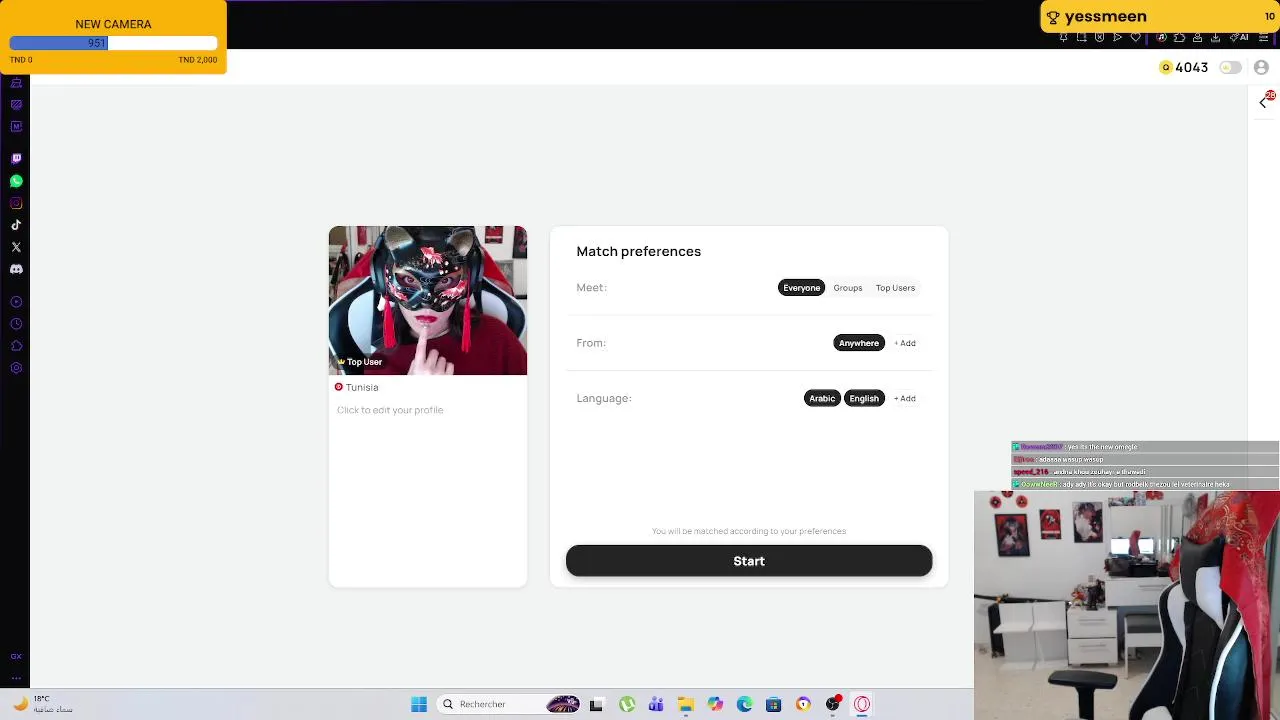Click the snapshot icon in browser toolbar

tap(1081, 37)
